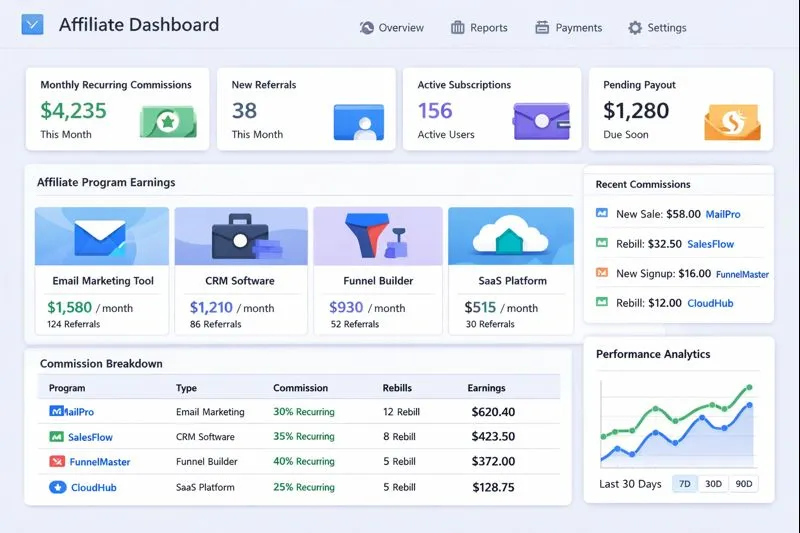The width and height of the screenshot is (800, 533).
Task: Open the Settings tab
Action: tap(657, 28)
